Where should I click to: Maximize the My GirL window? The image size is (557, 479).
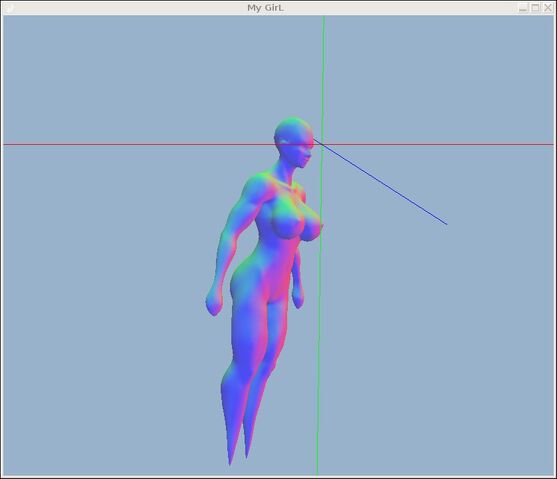(x=535, y=8)
